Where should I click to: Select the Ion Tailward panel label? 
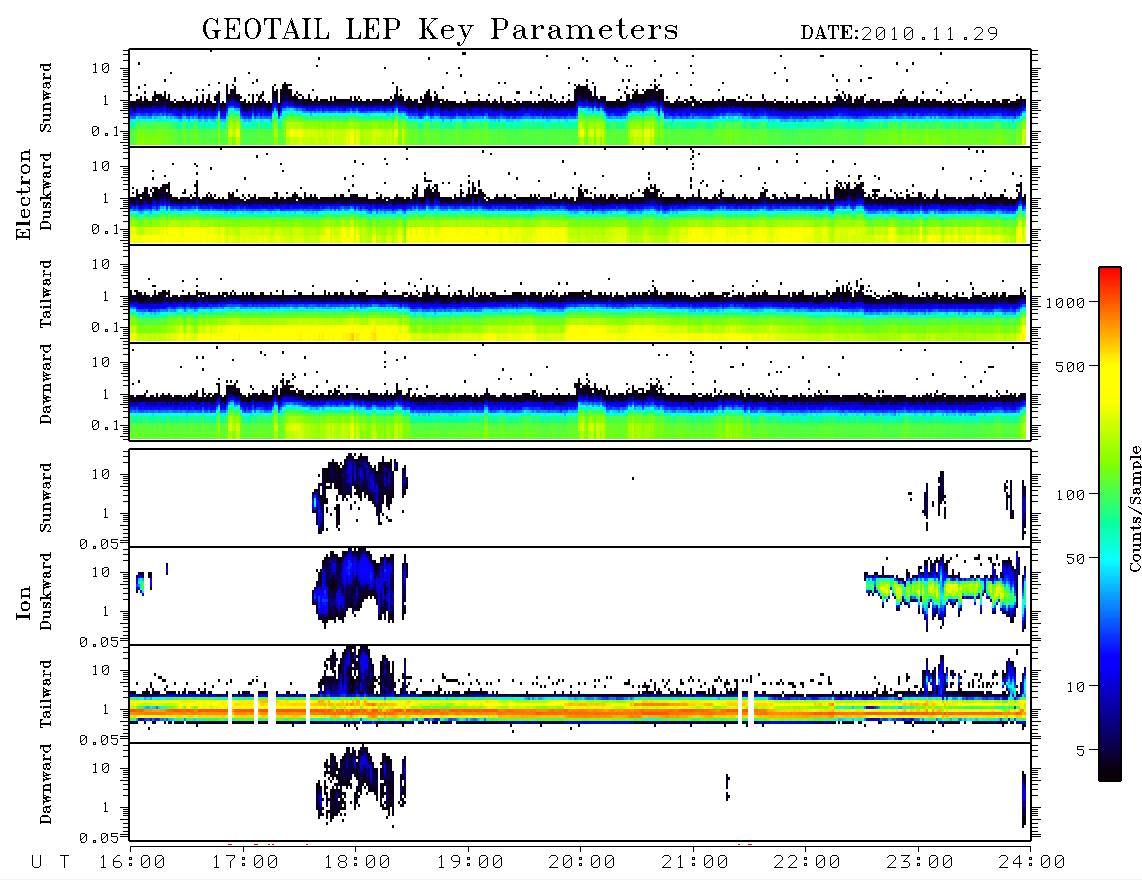(x=45, y=694)
